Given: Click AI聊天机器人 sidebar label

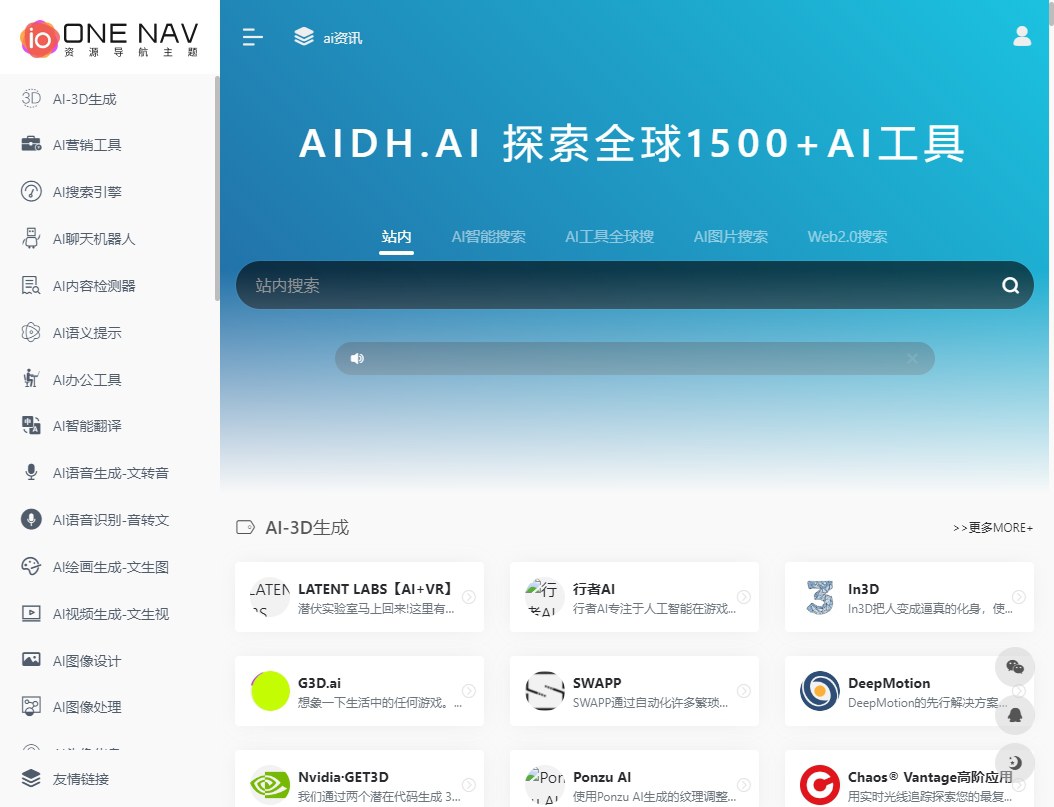Looking at the screenshot, I should click(94, 239).
